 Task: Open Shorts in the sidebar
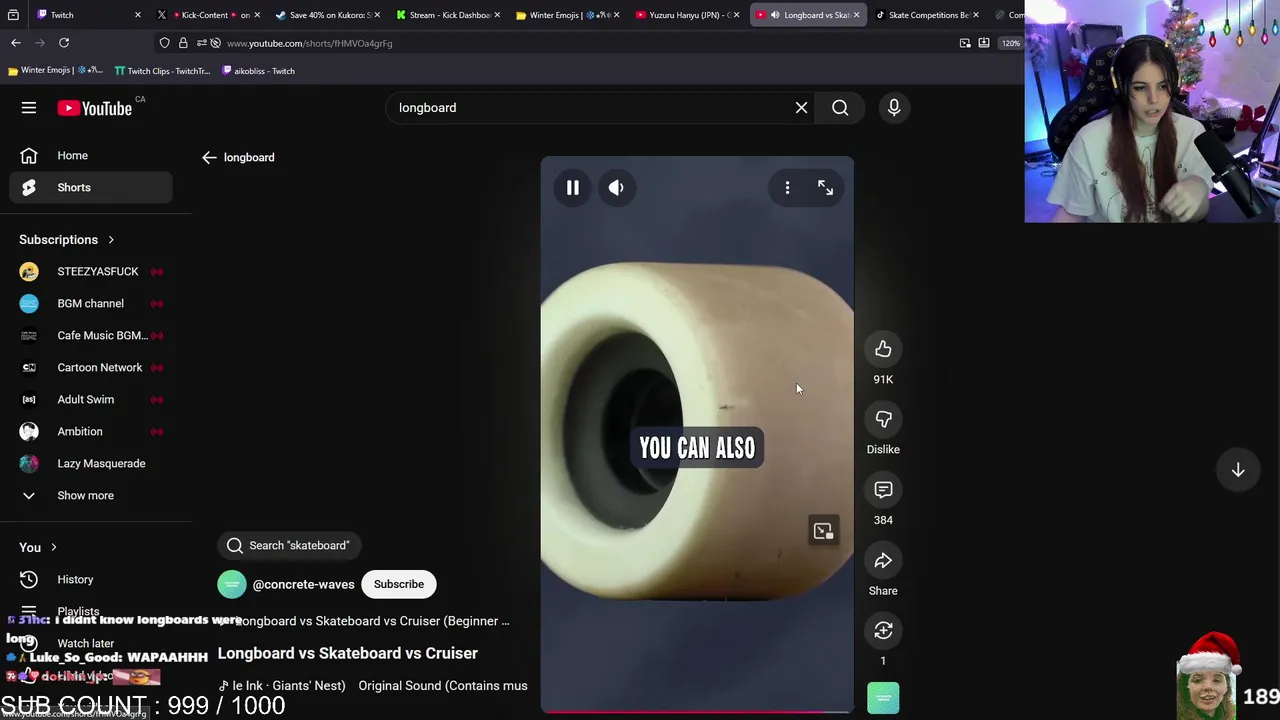91,188
